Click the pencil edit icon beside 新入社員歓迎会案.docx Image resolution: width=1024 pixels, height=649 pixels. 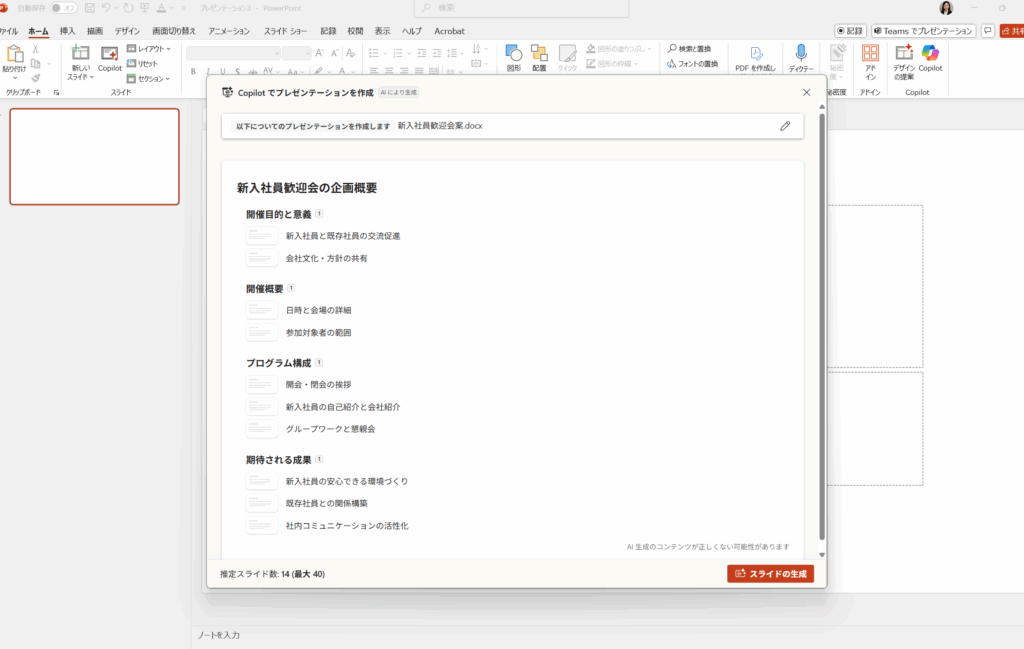[785, 126]
